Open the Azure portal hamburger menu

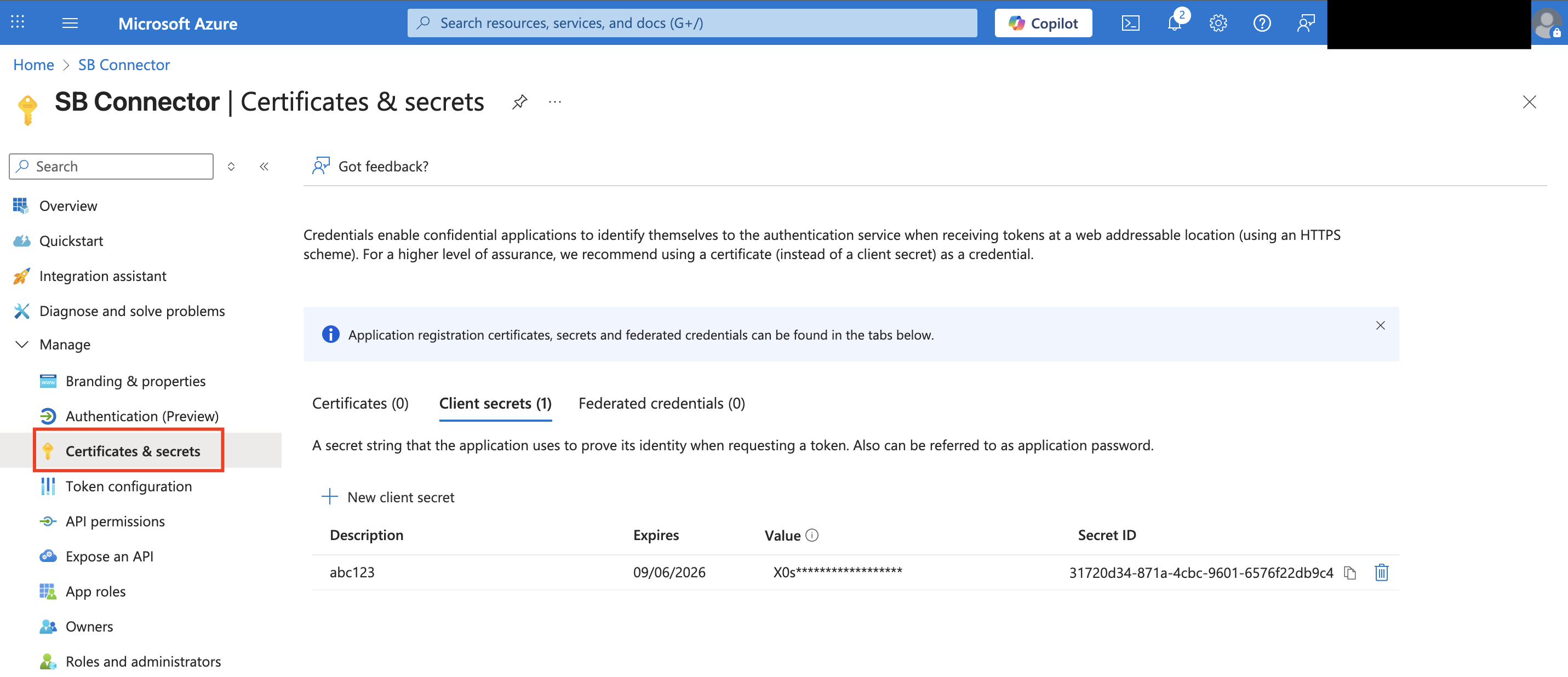tap(70, 23)
